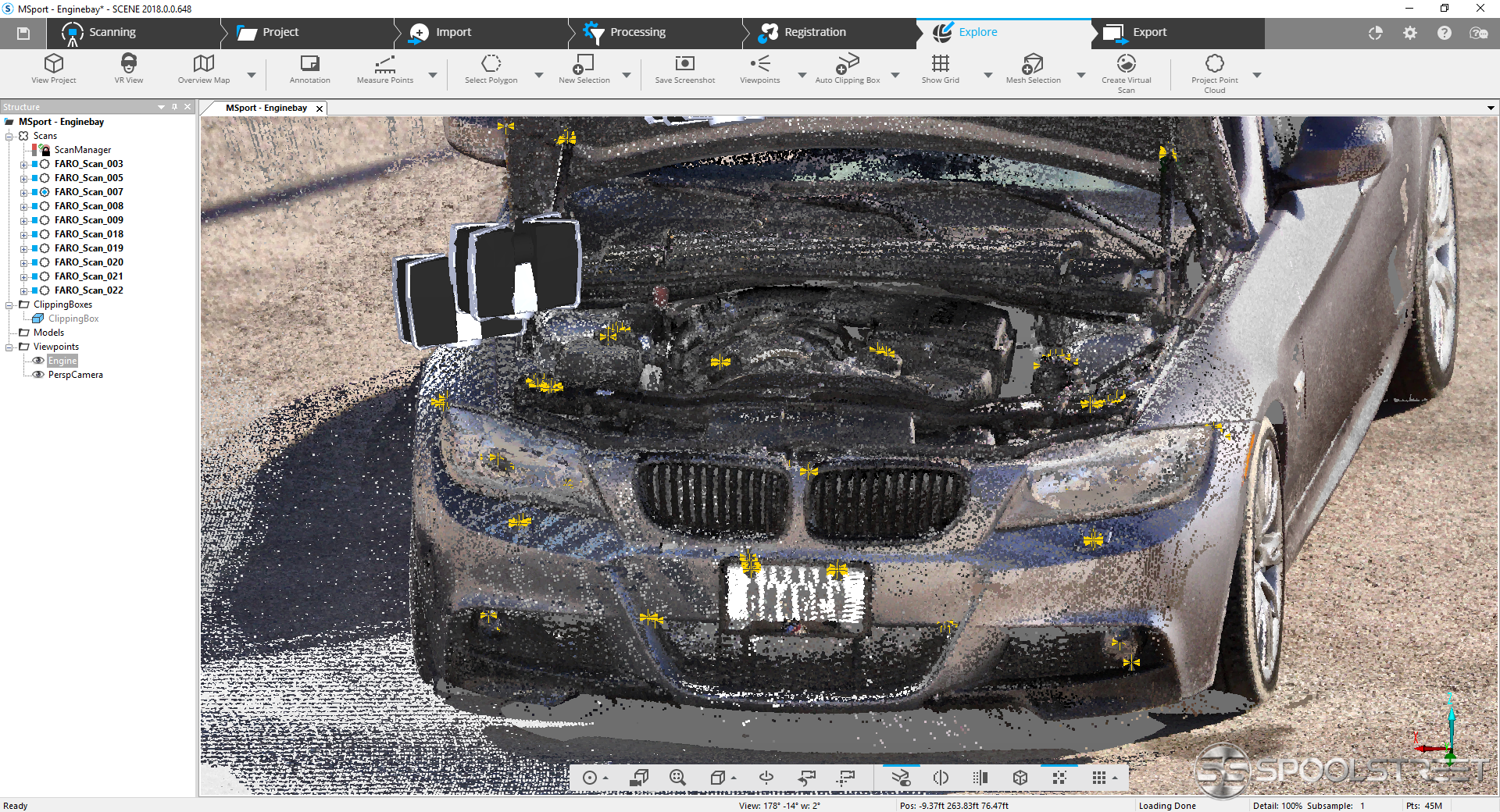Activate the Measure Points tool

pyautogui.click(x=384, y=69)
